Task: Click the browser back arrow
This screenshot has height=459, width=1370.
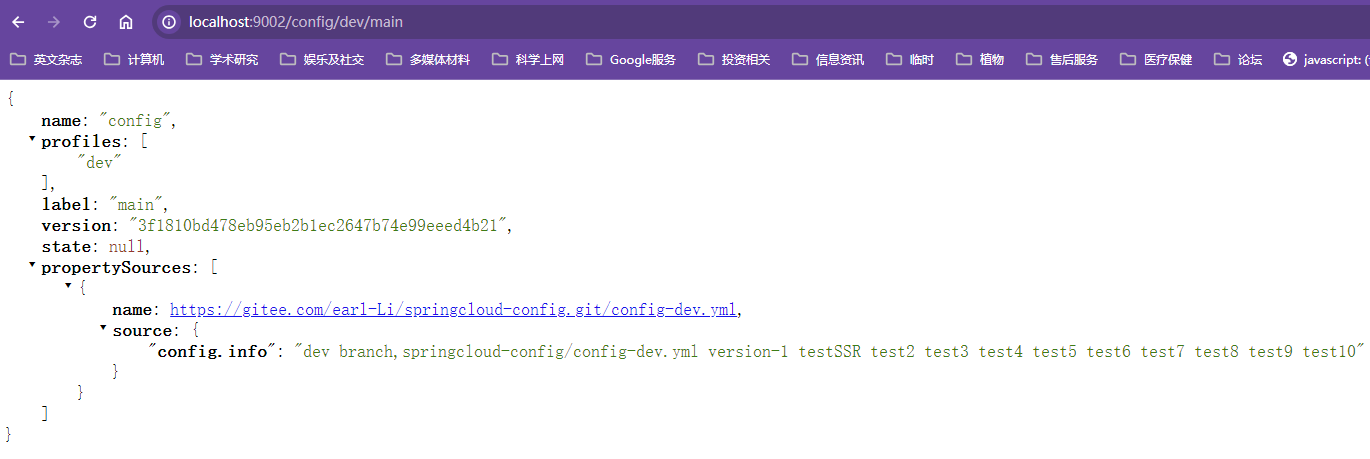Action: (18, 22)
